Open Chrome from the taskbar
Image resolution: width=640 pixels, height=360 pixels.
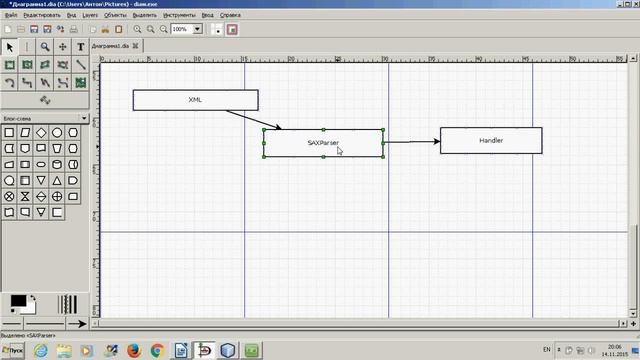tap(157, 350)
